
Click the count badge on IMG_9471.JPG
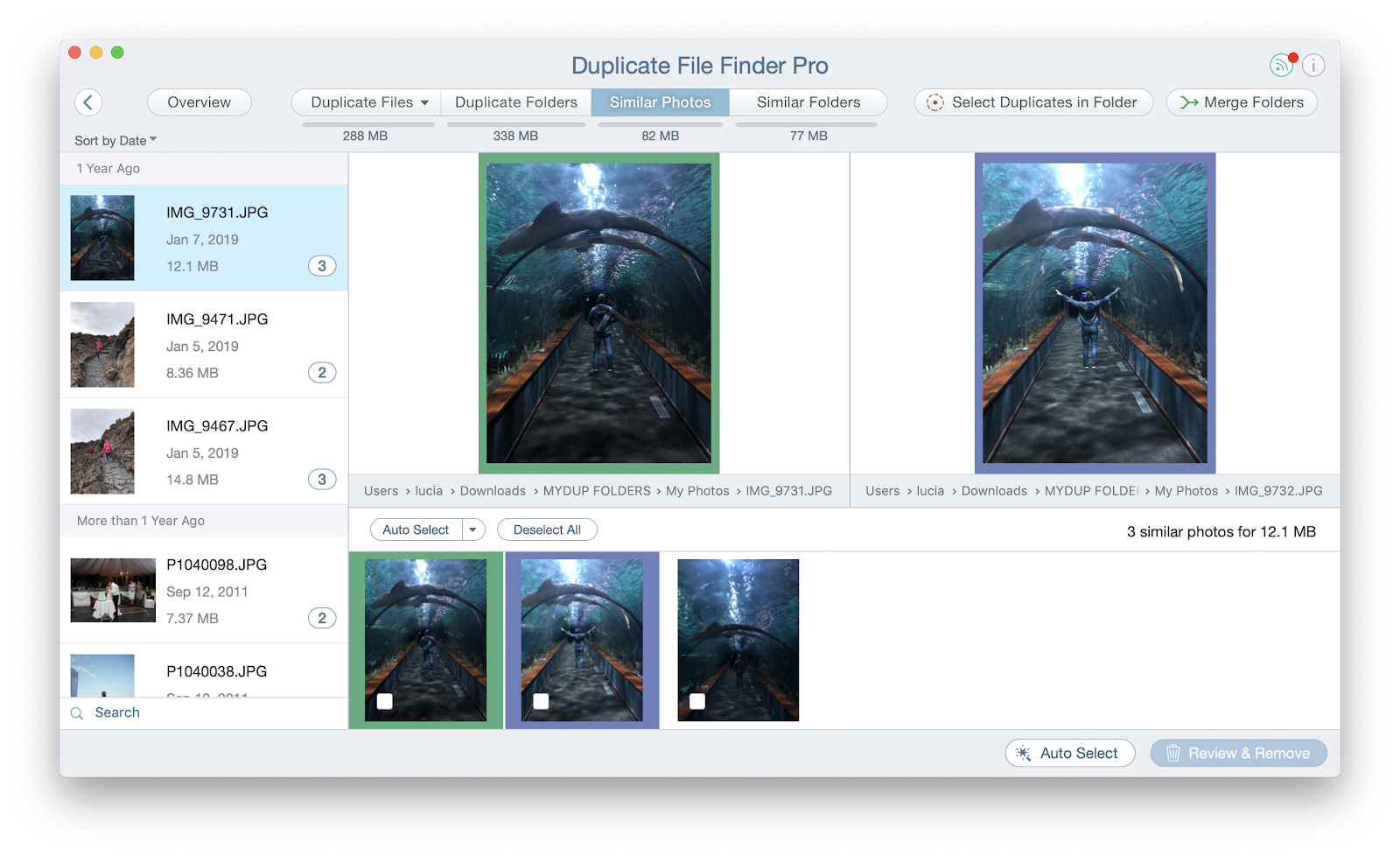[x=322, y=373]
